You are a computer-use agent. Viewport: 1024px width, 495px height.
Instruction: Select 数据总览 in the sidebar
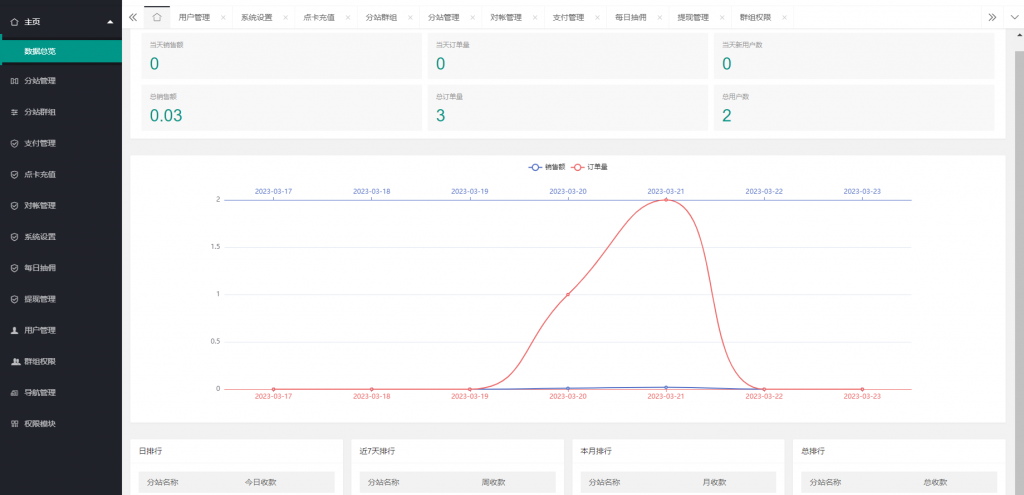click(61, 52)
